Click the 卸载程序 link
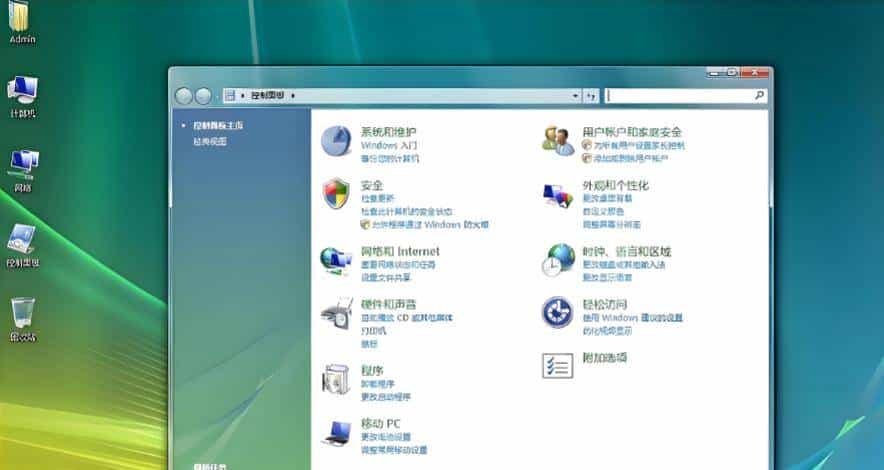884x470 pixels. 378,384
